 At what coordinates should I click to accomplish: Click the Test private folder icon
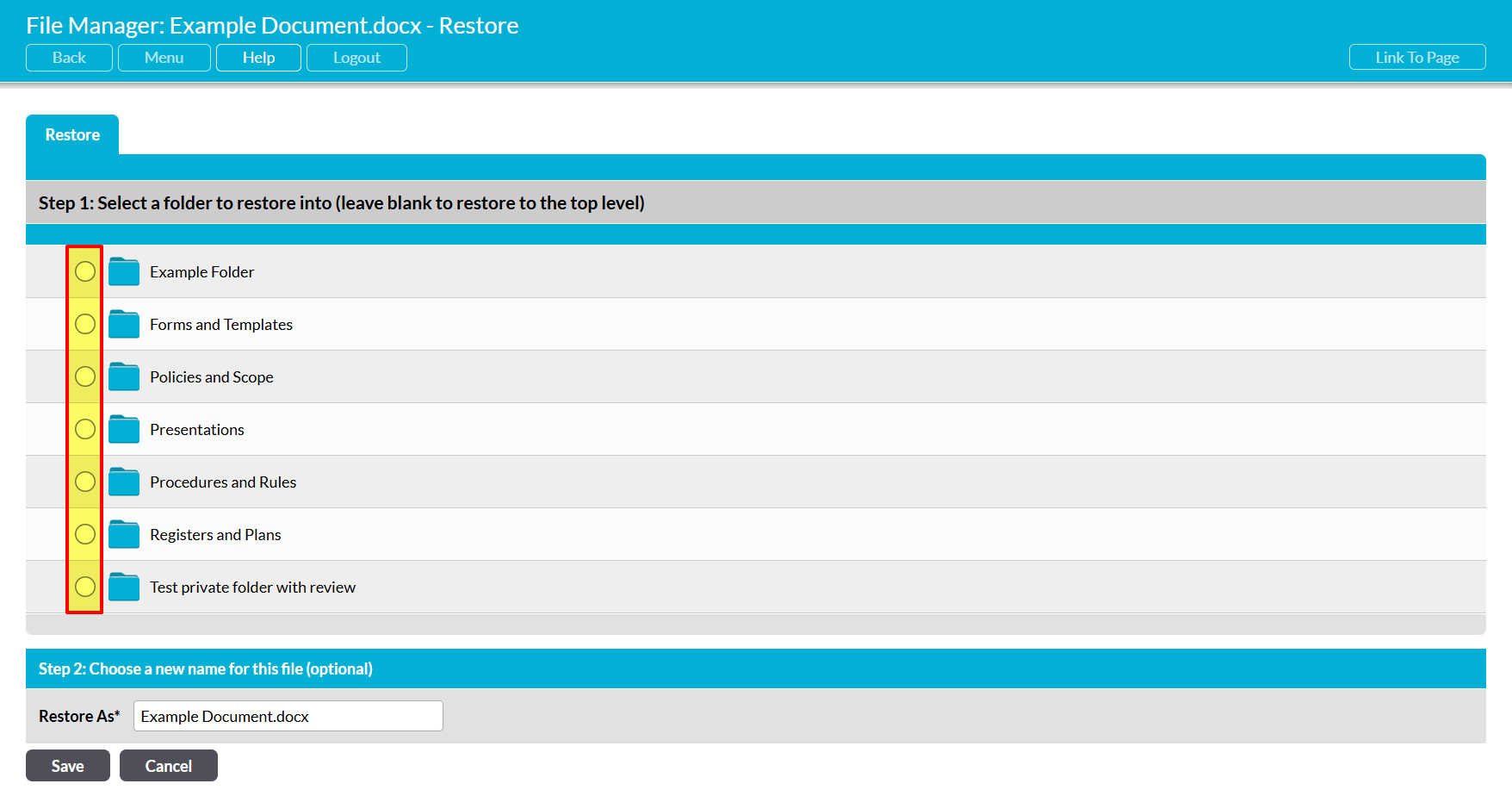point(124,588)
